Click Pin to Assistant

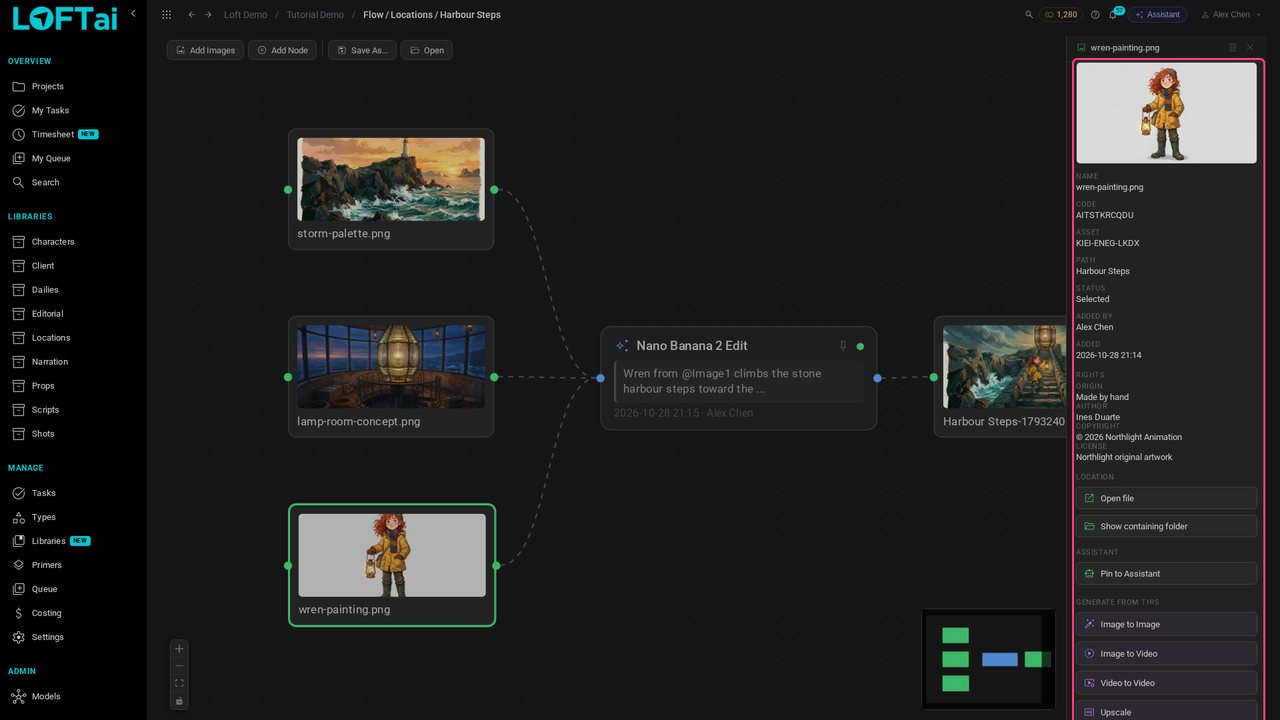[1166, 573]
